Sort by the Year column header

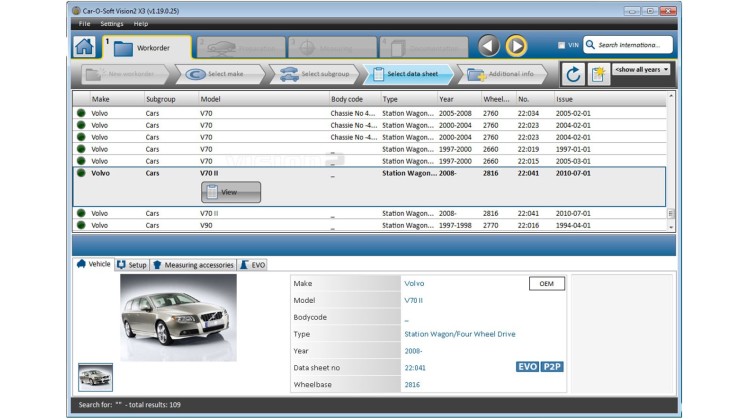[446, 99]
